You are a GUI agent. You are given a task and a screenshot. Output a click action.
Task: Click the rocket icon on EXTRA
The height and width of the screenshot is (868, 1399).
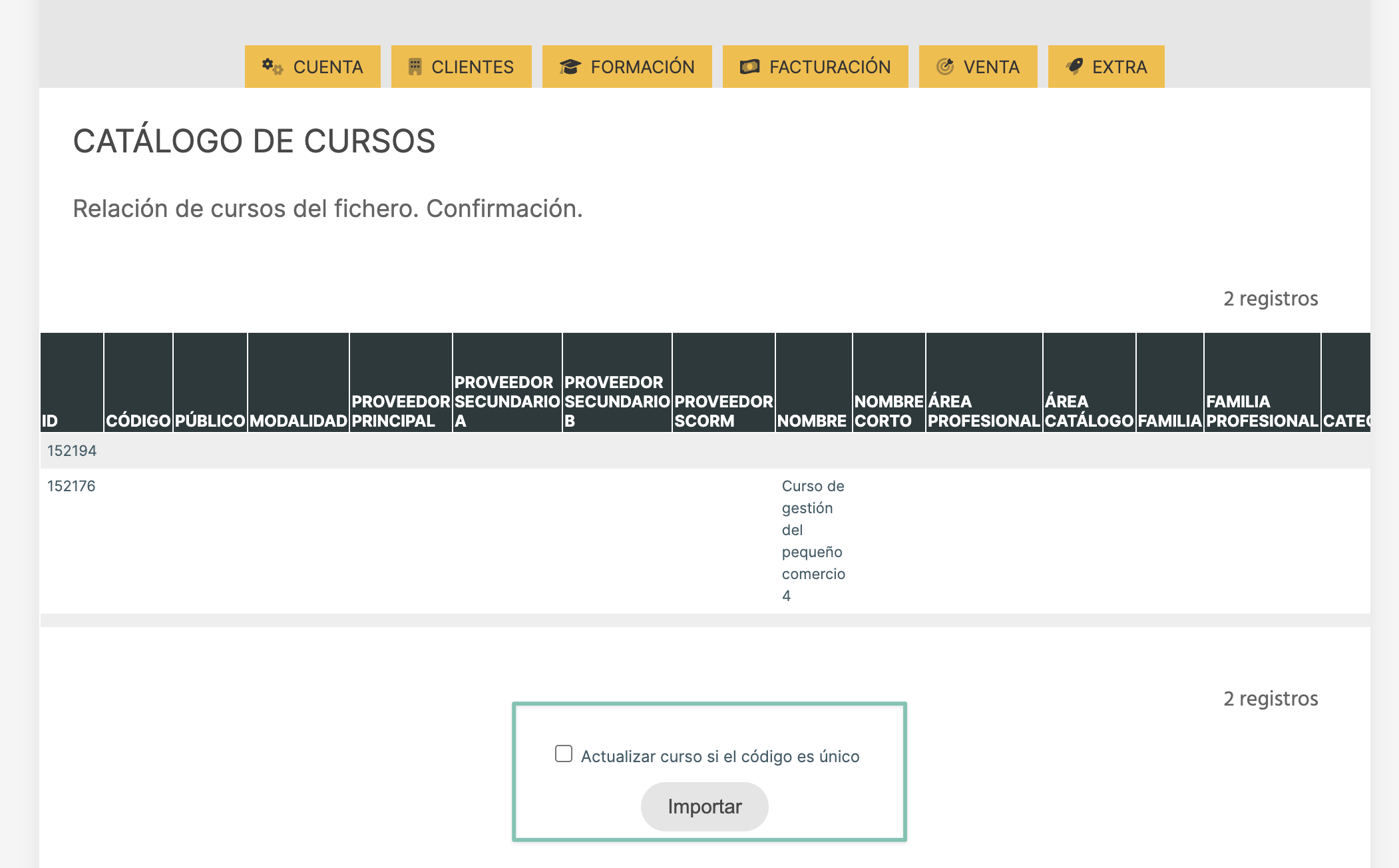[1074, 67]
